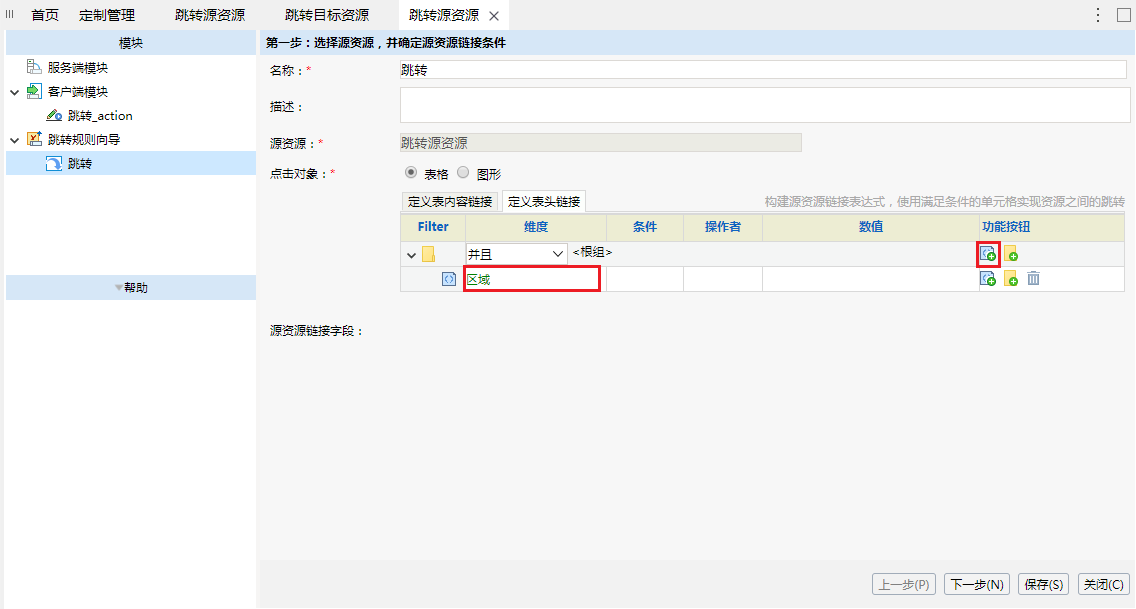This screenshot has width=1136, height=609.
Task: Select the 表格 radio button
Action: pos(411,173)
